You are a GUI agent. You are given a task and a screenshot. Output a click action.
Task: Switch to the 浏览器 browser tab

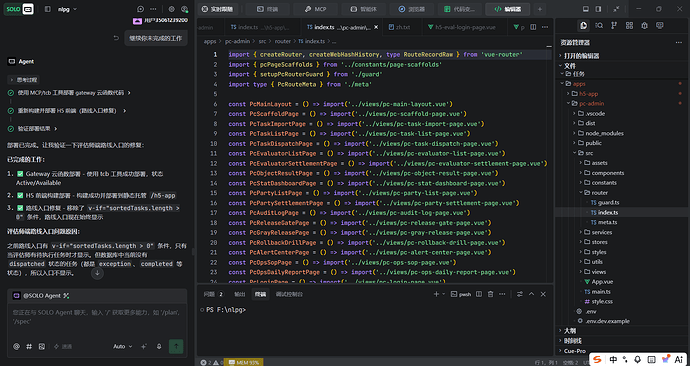tap(412, 9)
